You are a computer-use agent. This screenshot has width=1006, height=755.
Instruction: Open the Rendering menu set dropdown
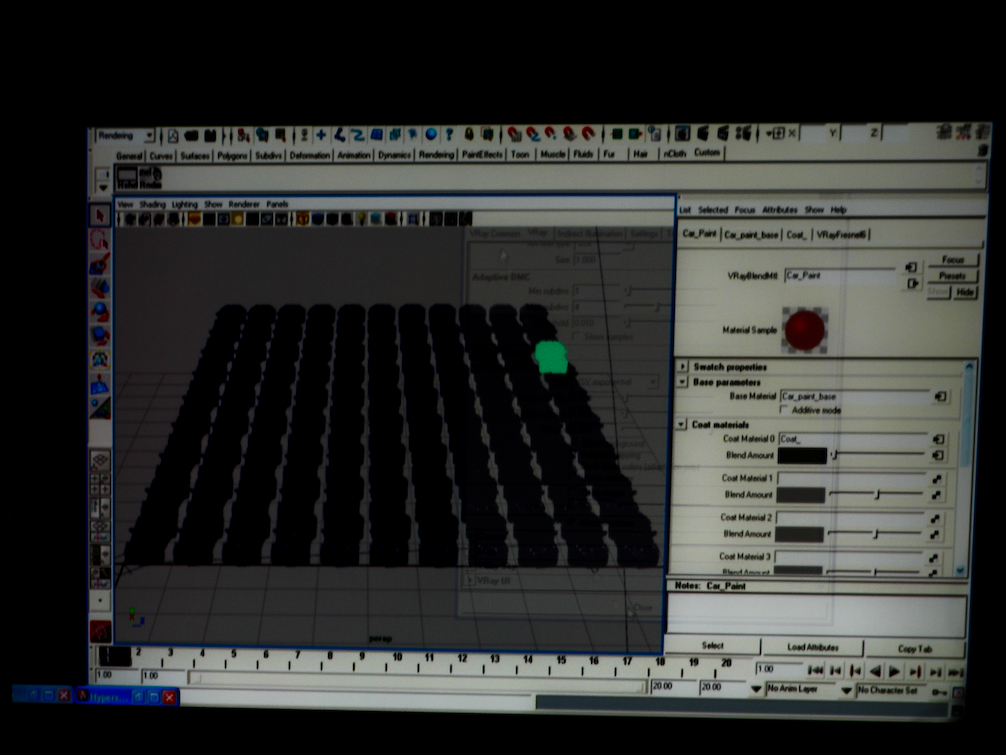click(149, 135)
